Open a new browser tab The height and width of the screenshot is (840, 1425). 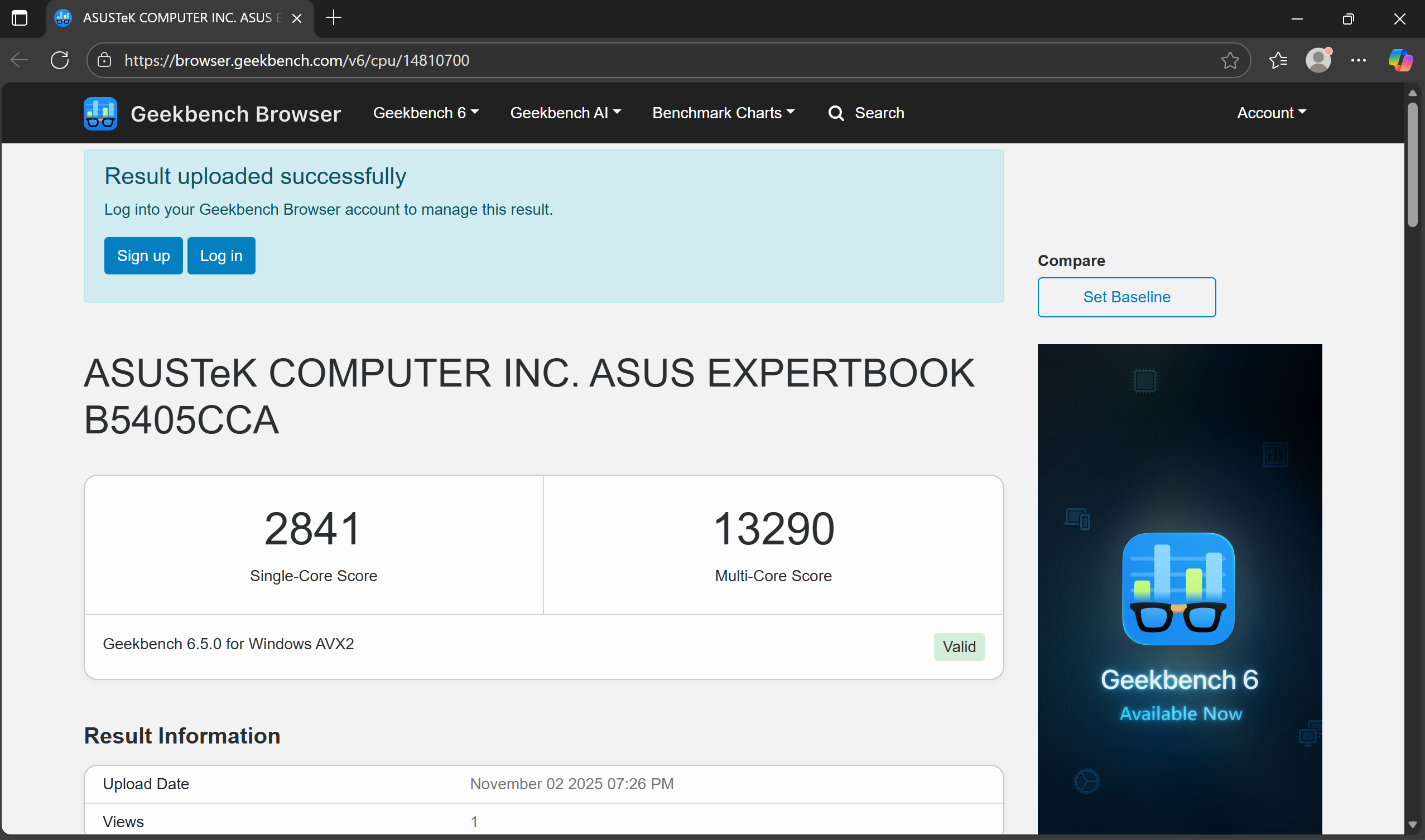[x=334, y=18]
